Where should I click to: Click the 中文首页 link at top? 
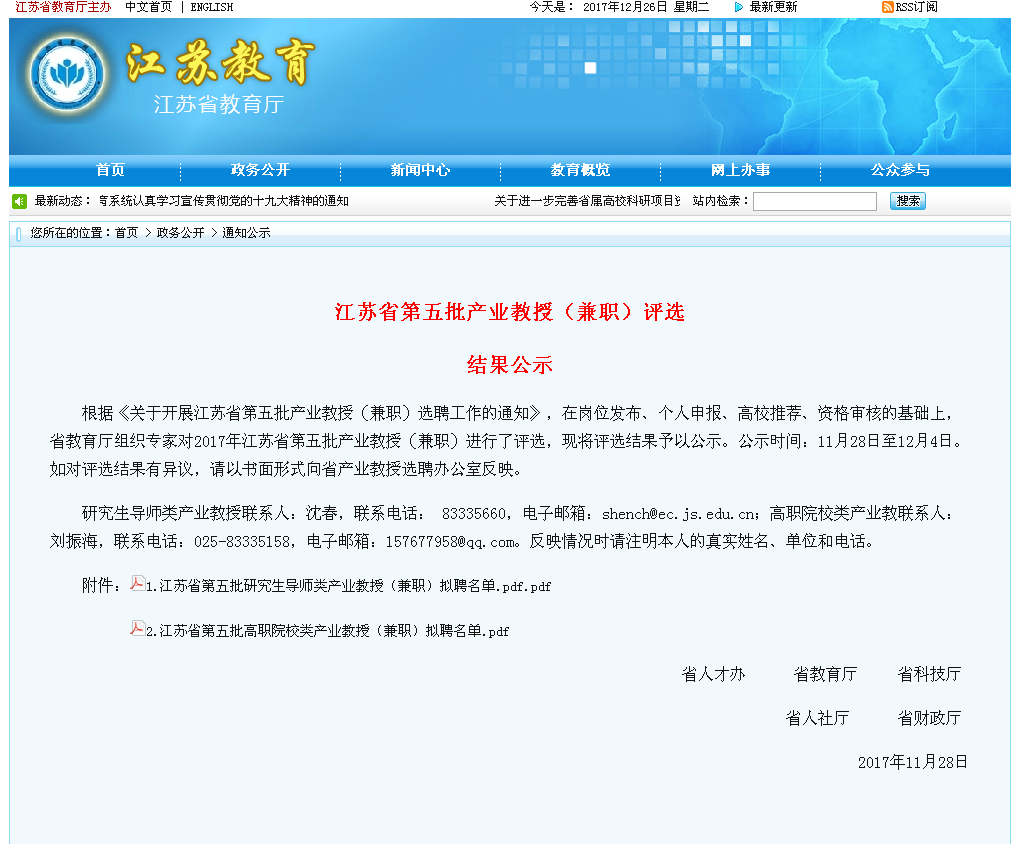(148, 7)
